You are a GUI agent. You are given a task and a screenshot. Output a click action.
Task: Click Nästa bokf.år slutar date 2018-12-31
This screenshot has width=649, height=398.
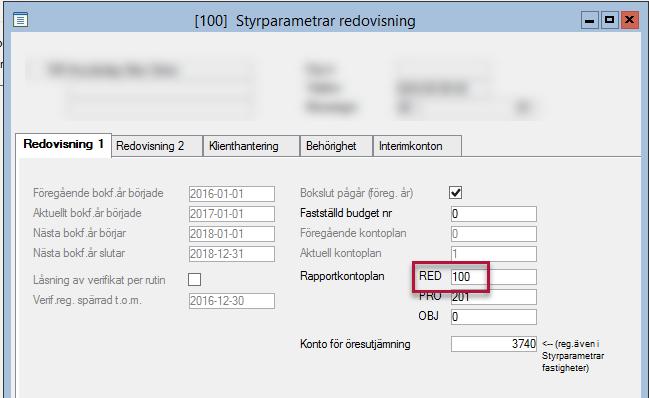pos(232,254)
